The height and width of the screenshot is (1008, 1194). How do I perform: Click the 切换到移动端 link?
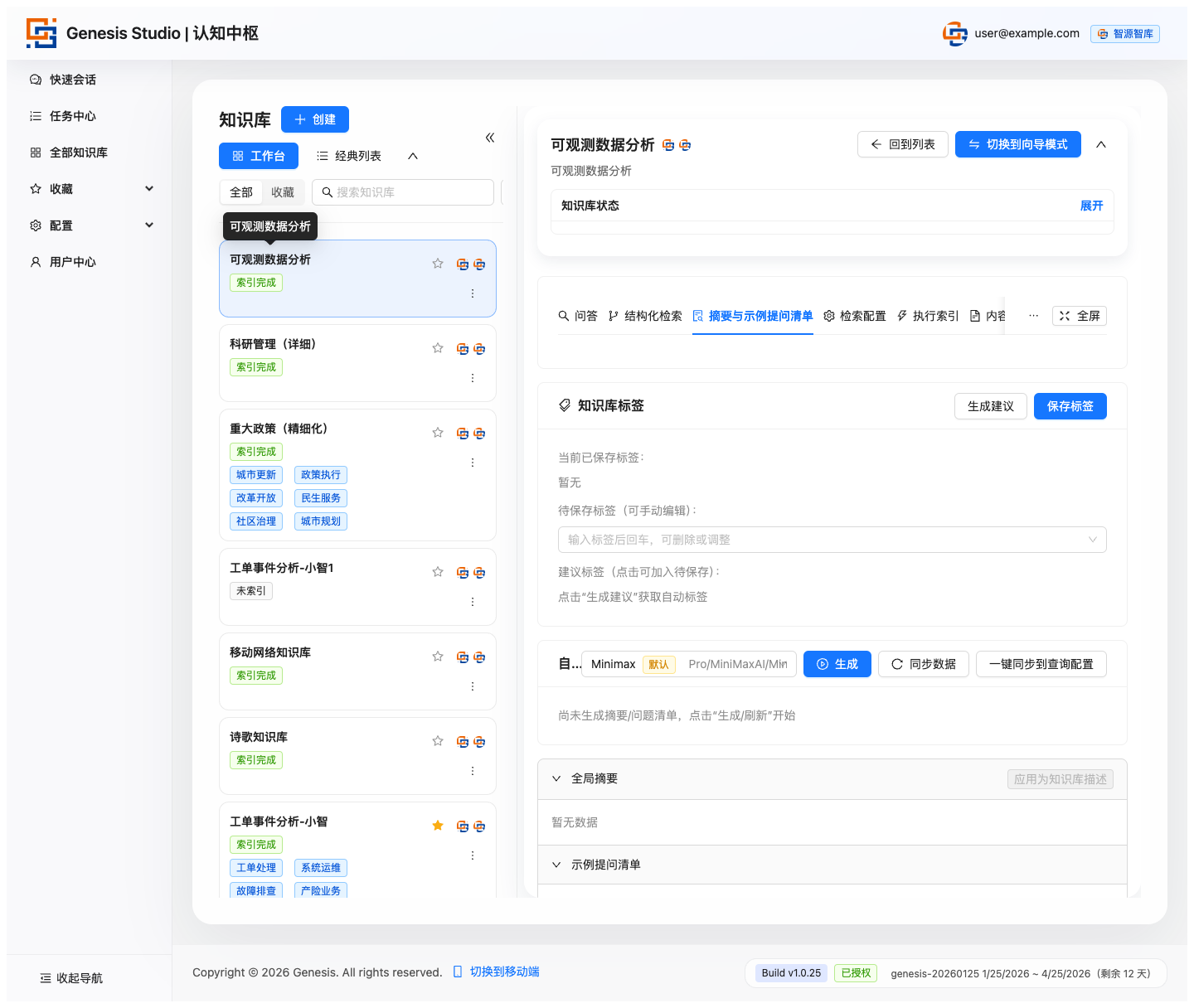coord(504,972)
